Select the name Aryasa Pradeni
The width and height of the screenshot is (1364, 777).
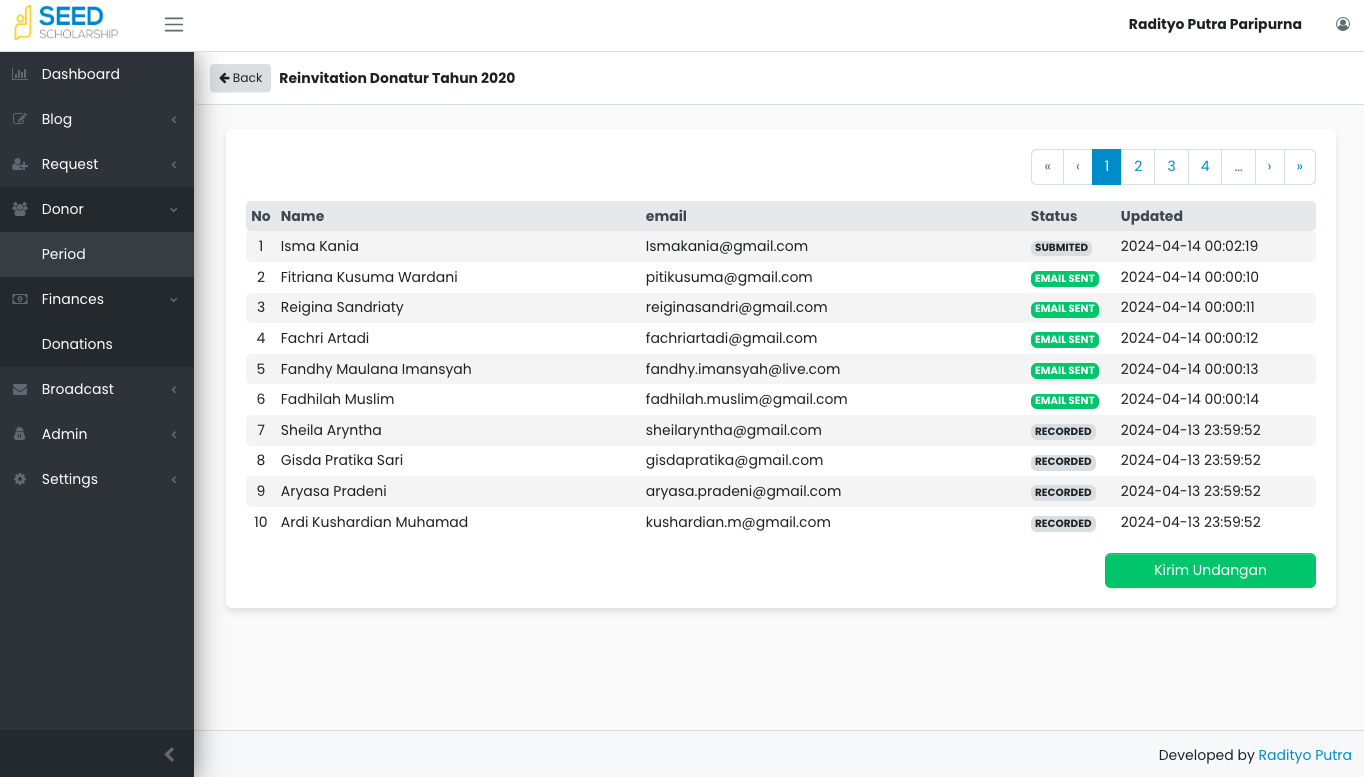(x=334, y=491)
